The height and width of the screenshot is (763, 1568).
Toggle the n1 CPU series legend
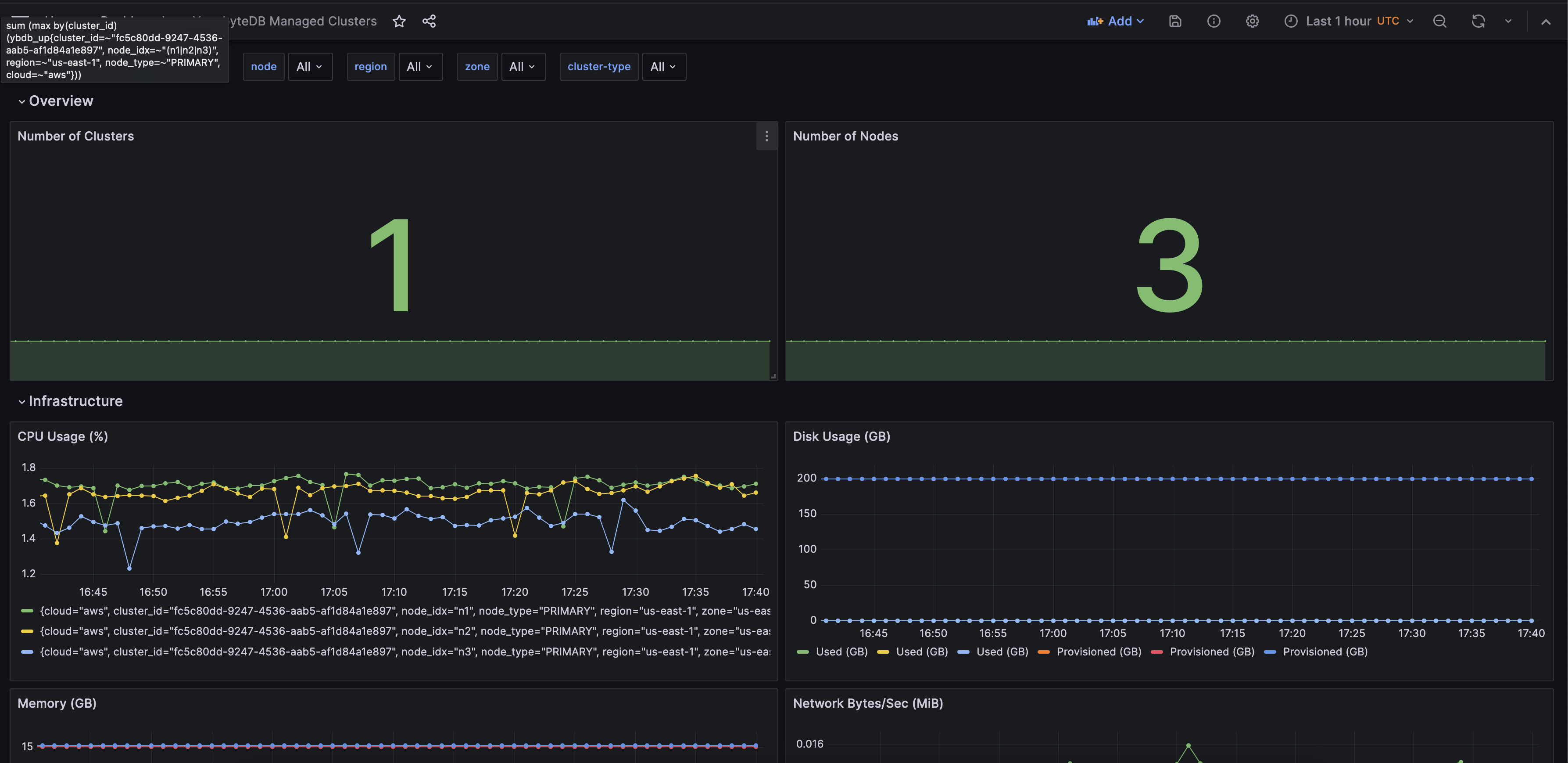(x=405, y=611)
